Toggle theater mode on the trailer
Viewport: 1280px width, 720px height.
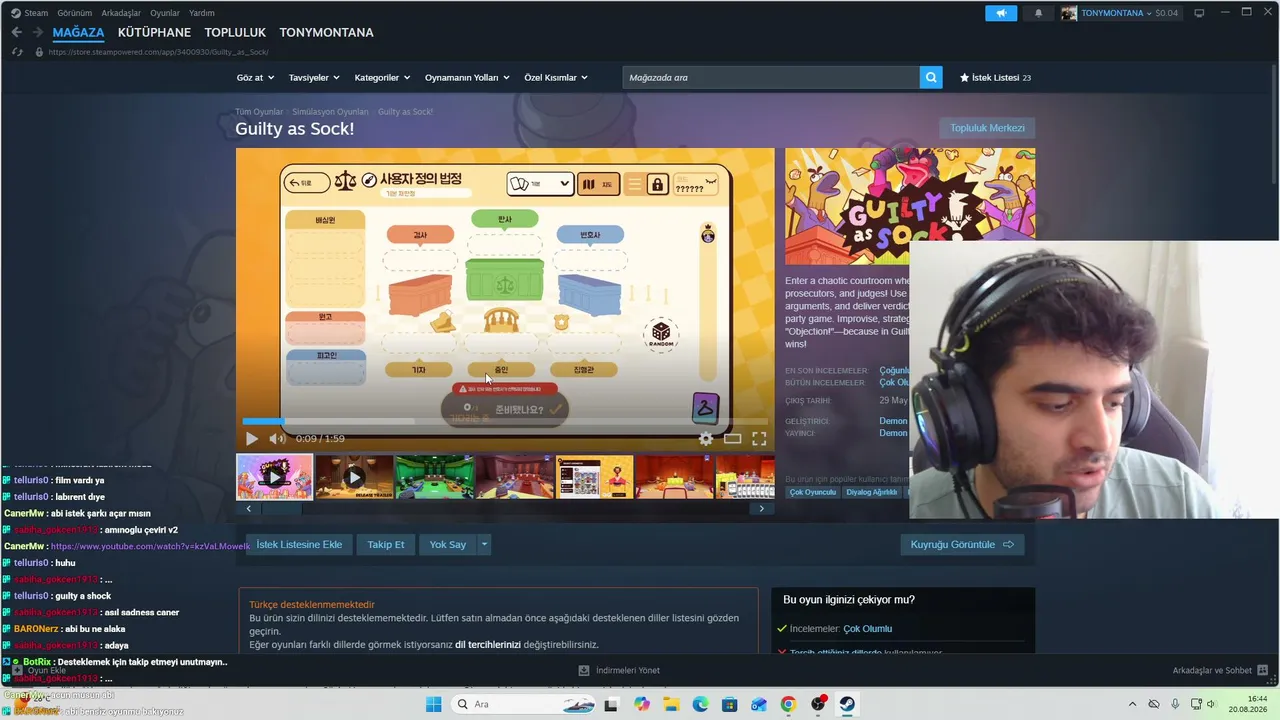click(733, 438)
